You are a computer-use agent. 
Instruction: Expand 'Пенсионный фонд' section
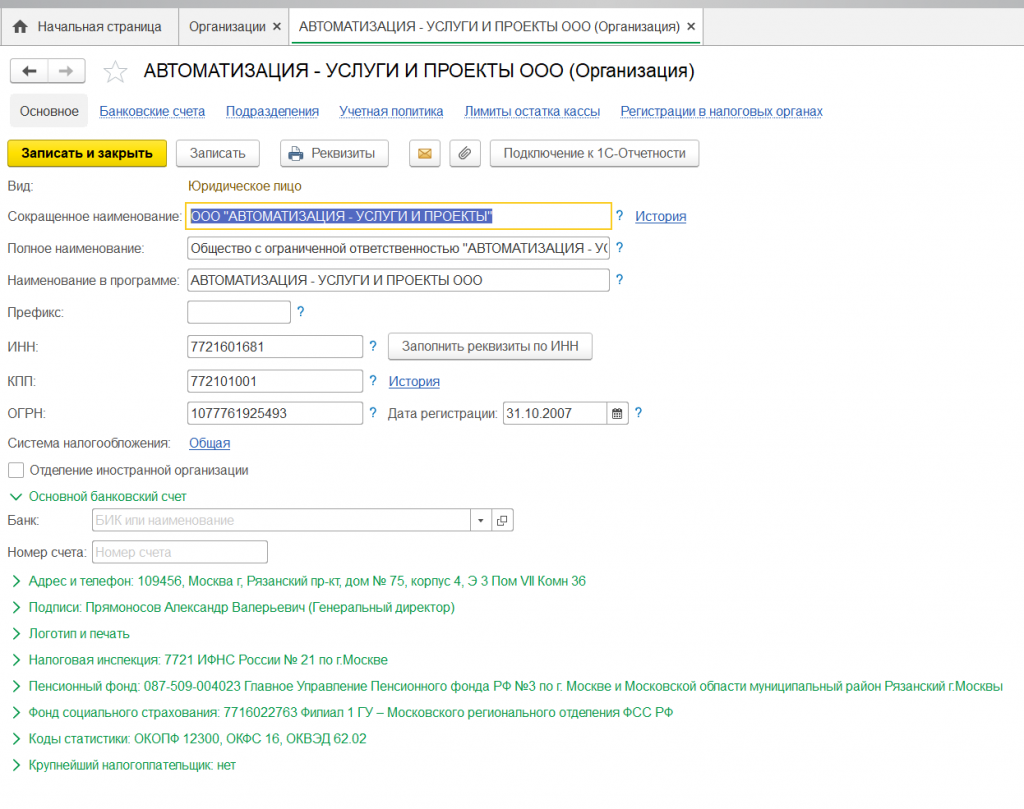[16, 686]
